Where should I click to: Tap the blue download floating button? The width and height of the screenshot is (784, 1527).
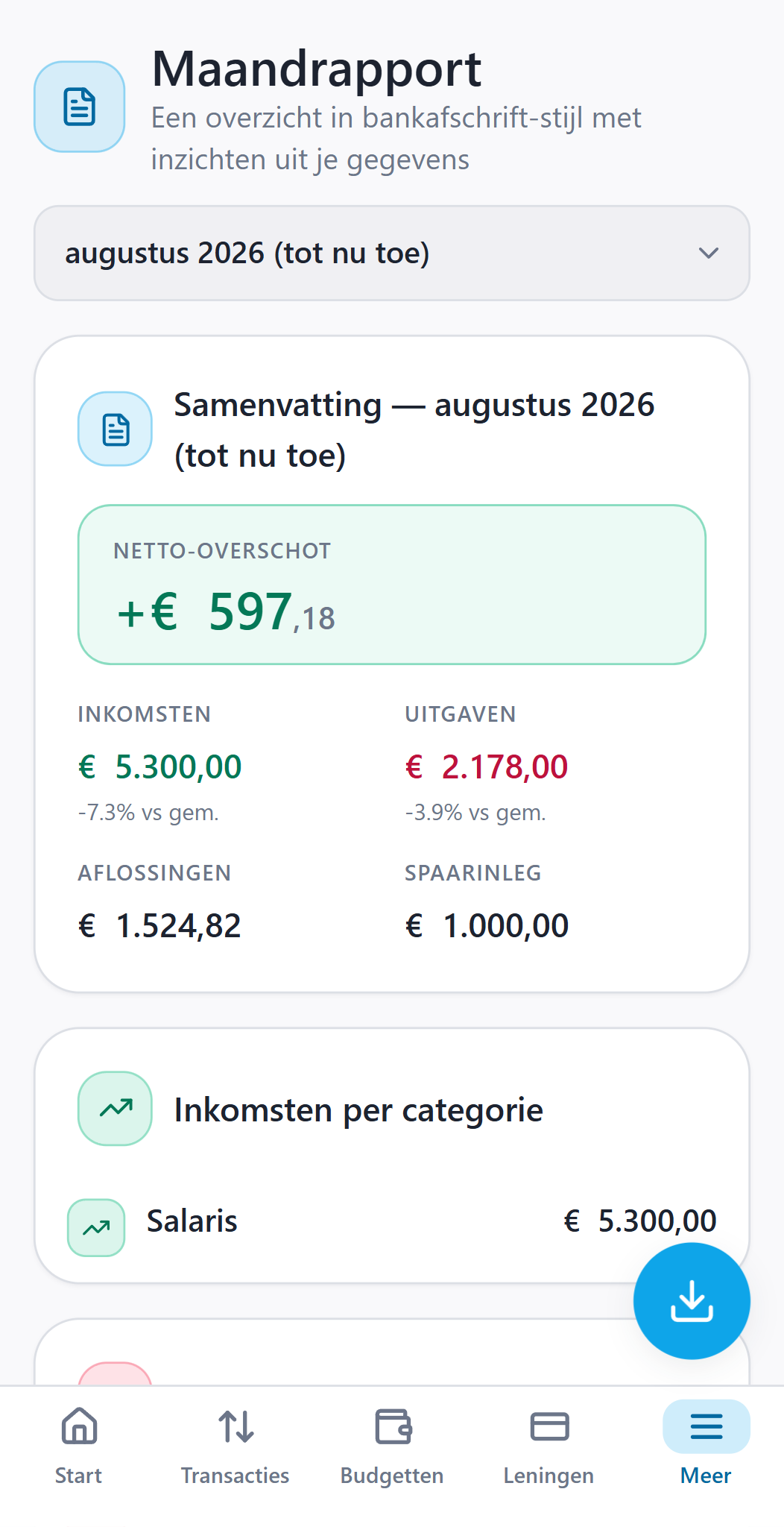(692, 1300)
